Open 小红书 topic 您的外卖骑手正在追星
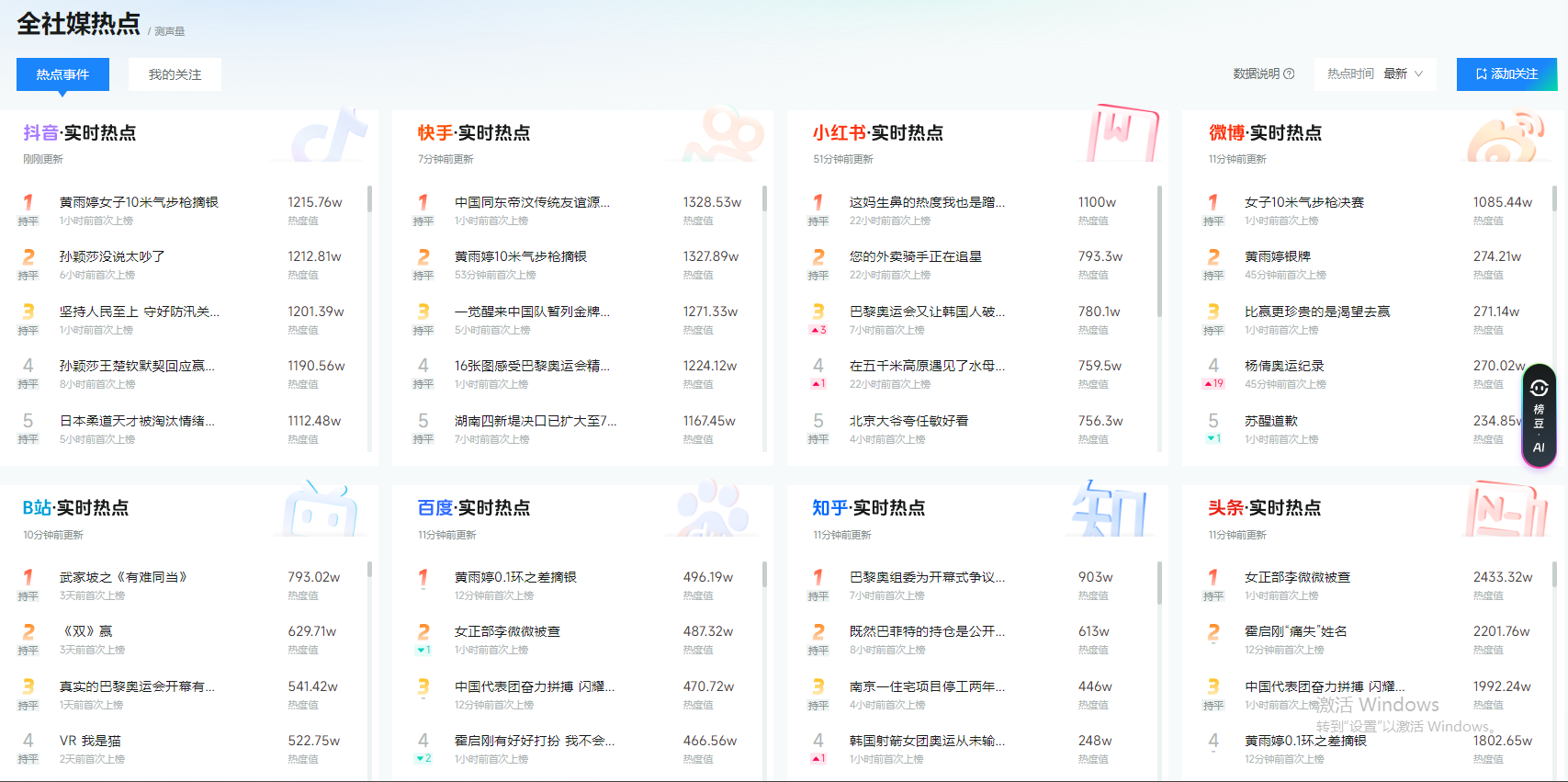 [916, 256]
